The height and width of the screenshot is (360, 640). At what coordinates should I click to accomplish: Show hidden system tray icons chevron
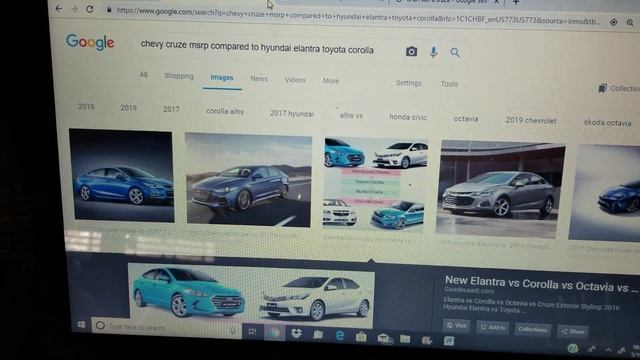click(608, 350)
